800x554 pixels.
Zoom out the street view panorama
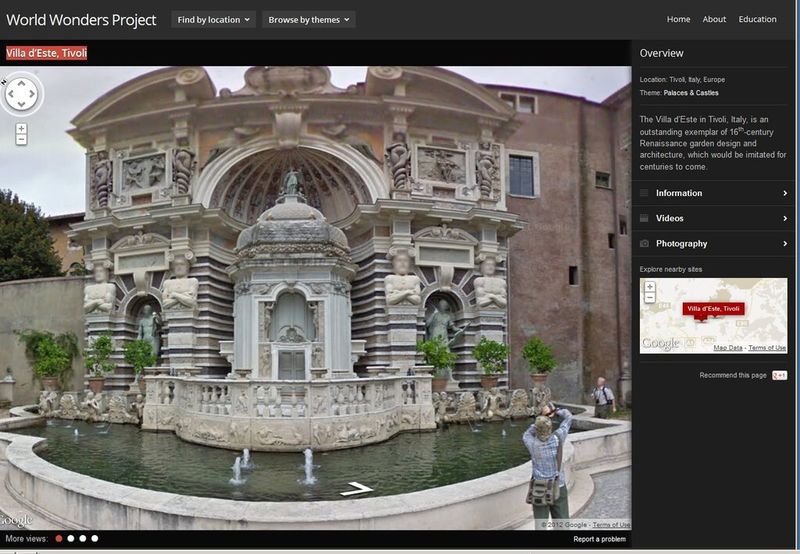(x=21, y=139)
